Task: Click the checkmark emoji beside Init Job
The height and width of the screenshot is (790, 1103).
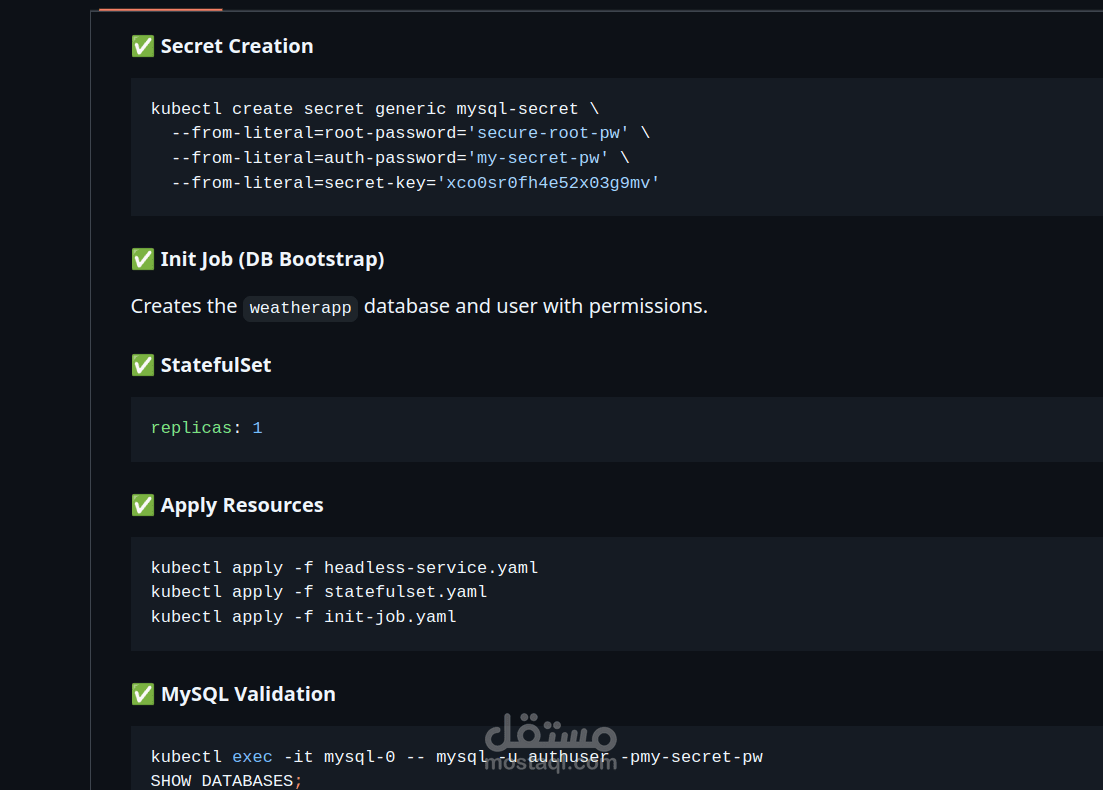Action: pos(142,259)
